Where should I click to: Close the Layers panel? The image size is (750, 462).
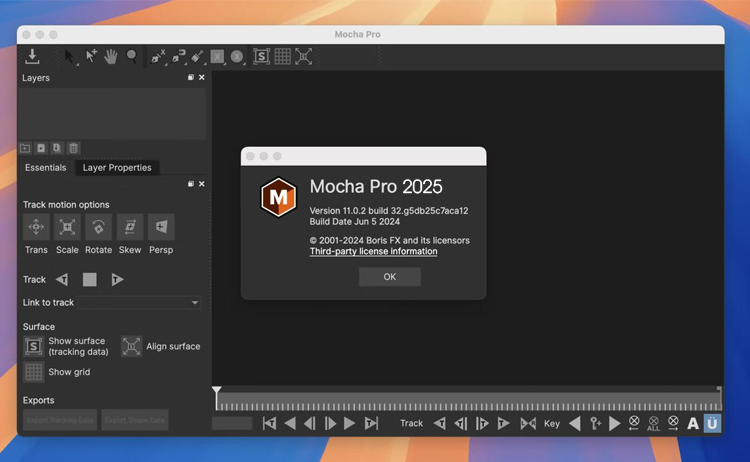click(x=202, y=77)
